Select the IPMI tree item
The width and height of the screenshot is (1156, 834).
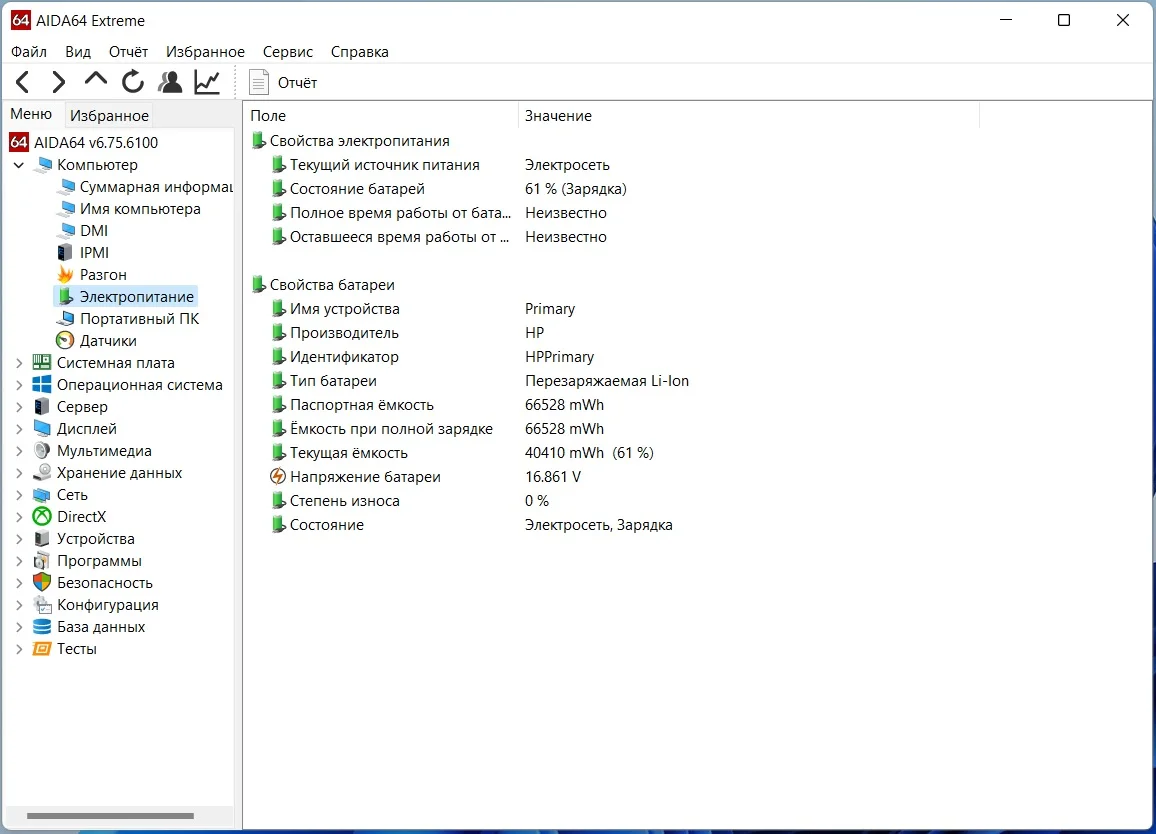pyautogui.click(x=84, y=252)
